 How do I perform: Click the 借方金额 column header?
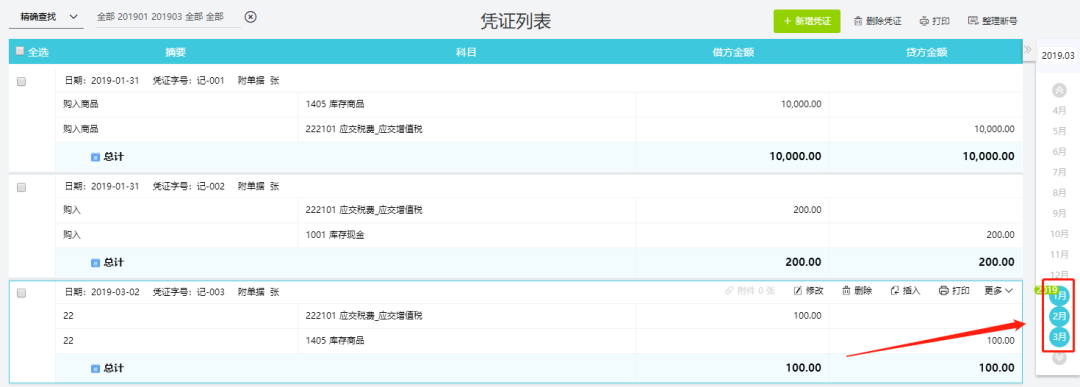[733, 52]
